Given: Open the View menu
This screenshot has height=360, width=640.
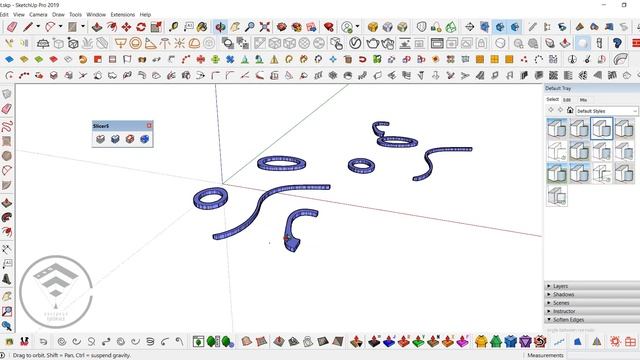Looking at the screenshot, I should coord(19,14).
